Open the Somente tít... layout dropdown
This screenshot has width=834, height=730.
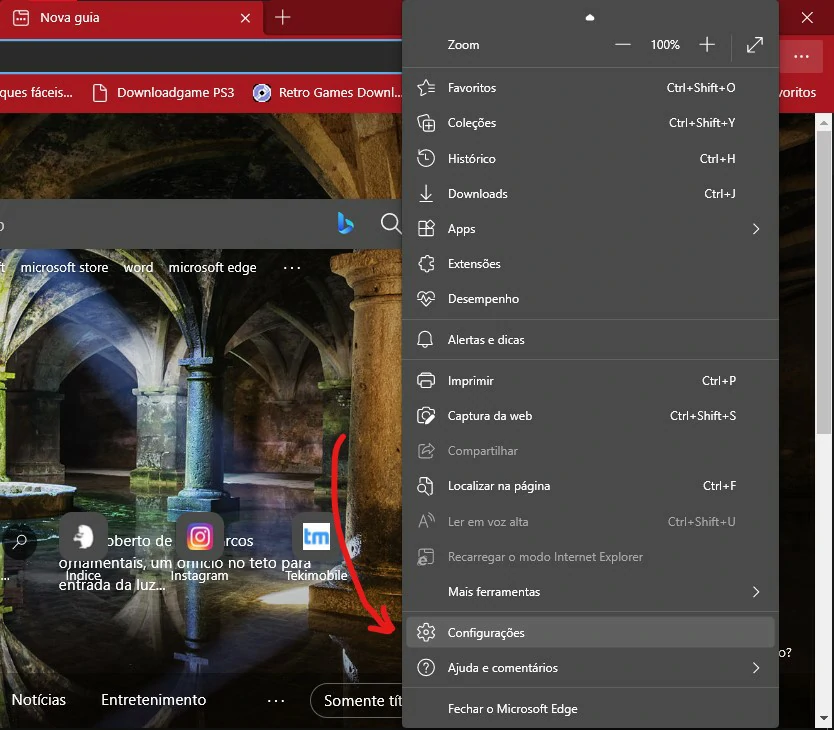point(356,700)
